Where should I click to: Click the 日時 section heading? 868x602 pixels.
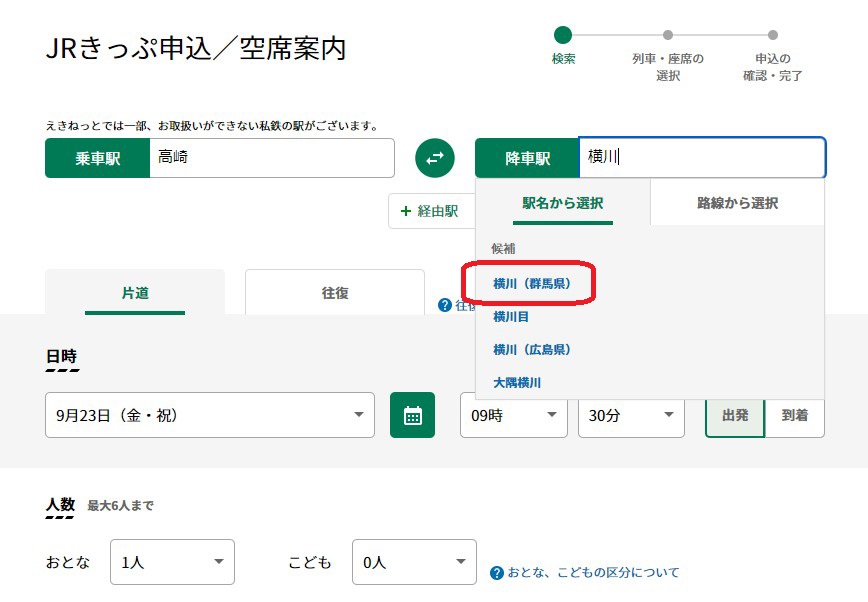61,356
